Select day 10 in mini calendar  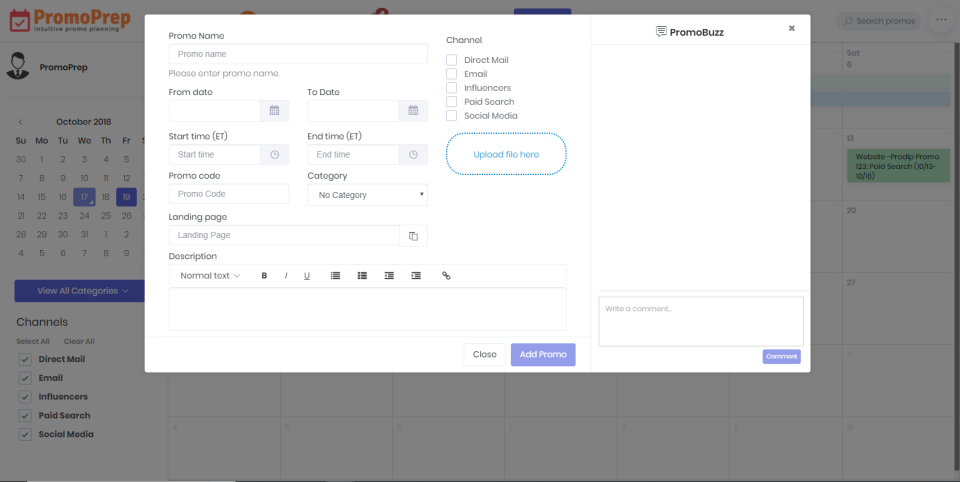(x=84, y=178)
